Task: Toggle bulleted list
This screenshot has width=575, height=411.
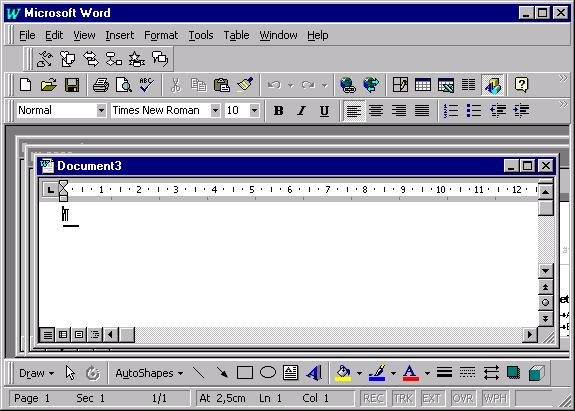Action: [x=474, y=110]
